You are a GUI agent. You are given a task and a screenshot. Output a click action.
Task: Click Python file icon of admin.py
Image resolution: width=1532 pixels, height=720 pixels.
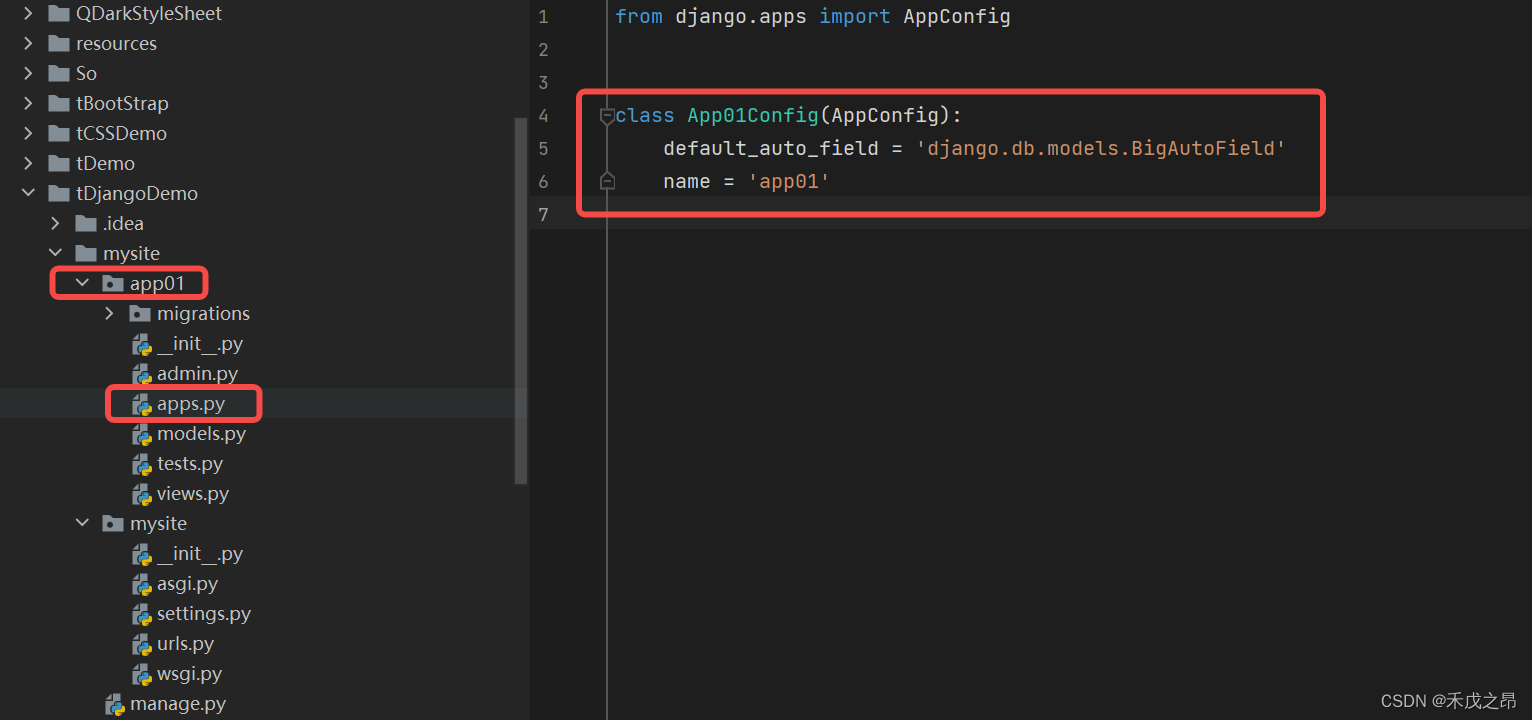[x=141, y=374]
